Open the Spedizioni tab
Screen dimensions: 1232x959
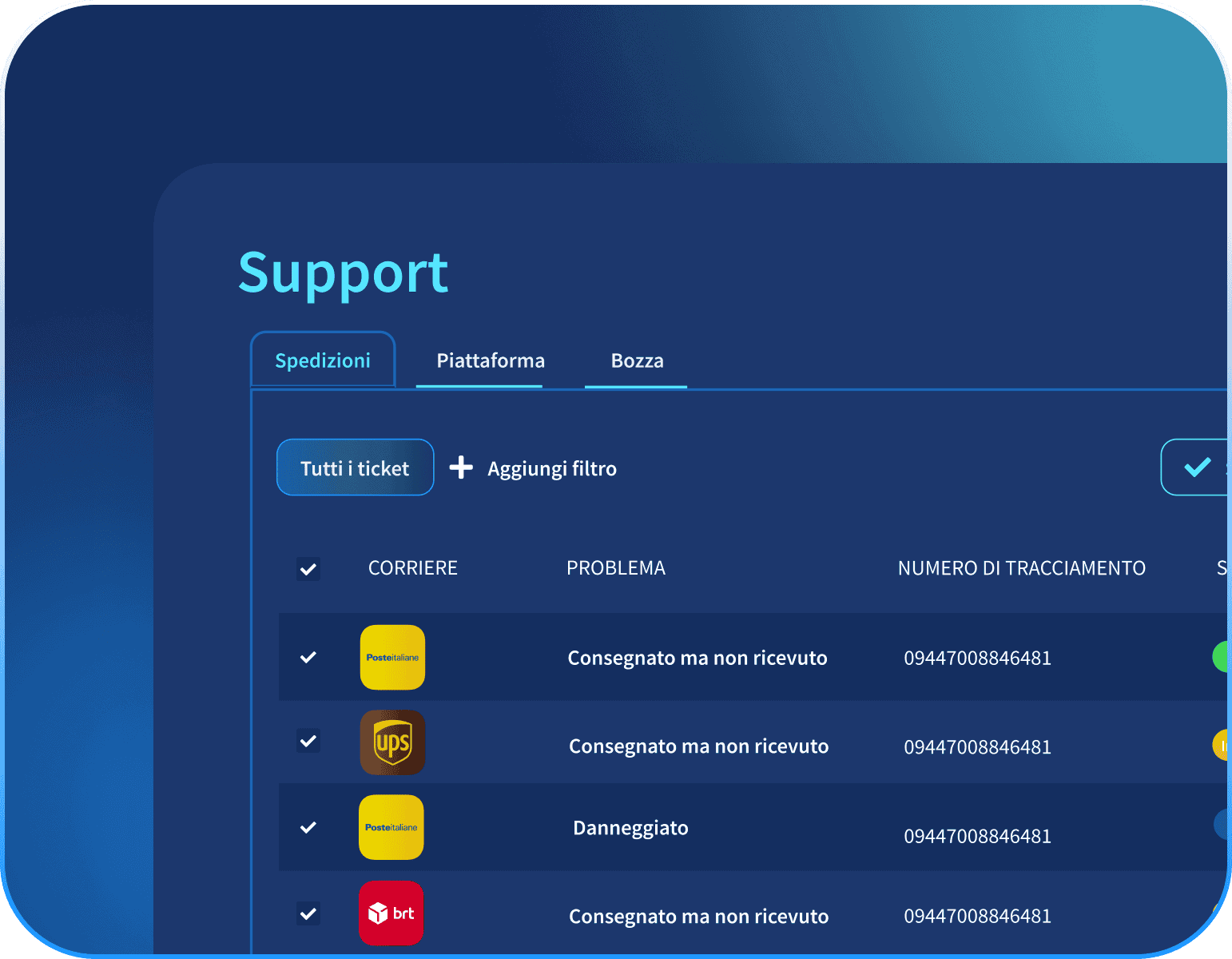pos(323,360)
